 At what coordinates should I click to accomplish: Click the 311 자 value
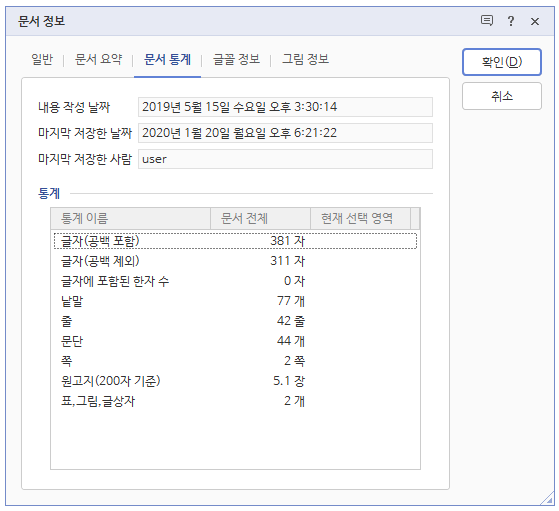287,261
